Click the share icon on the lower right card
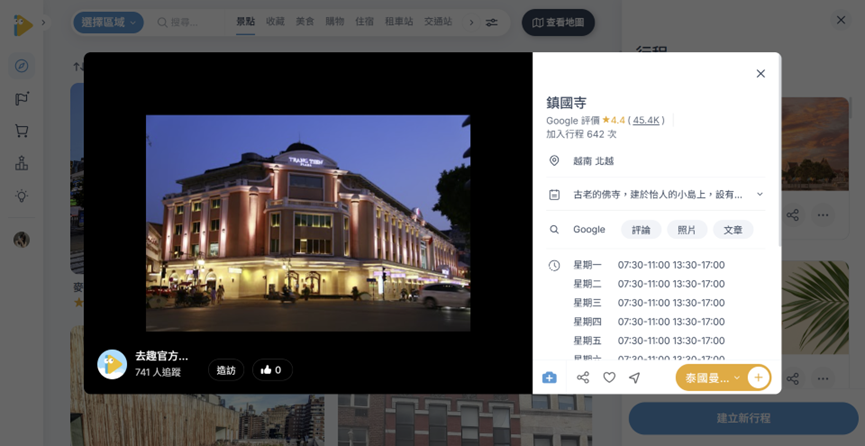Image resolution: width=865 pixels, height=446 pixels. [x=793, y=379]
